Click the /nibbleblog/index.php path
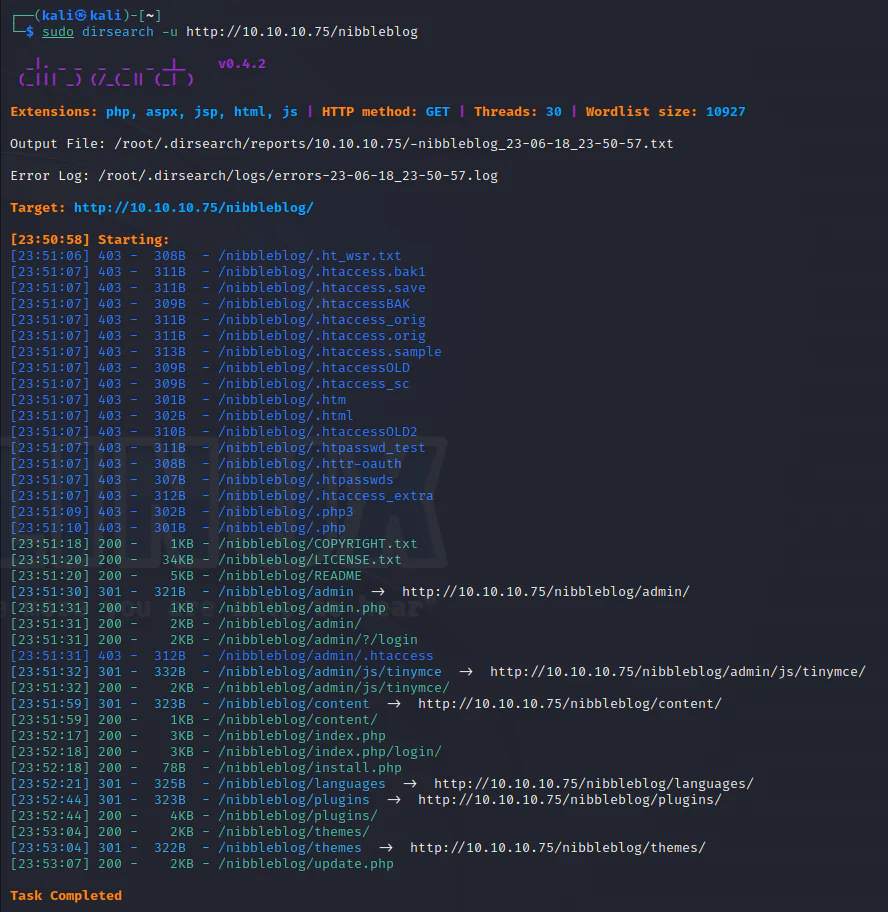 click(x=302, y=736)
